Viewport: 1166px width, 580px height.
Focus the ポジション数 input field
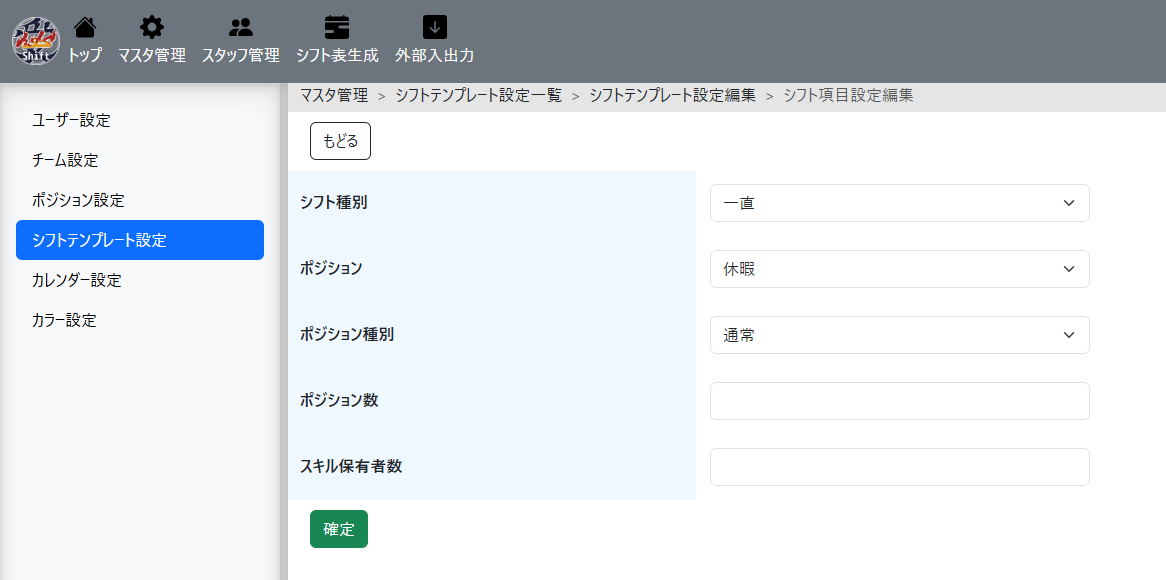900,401
